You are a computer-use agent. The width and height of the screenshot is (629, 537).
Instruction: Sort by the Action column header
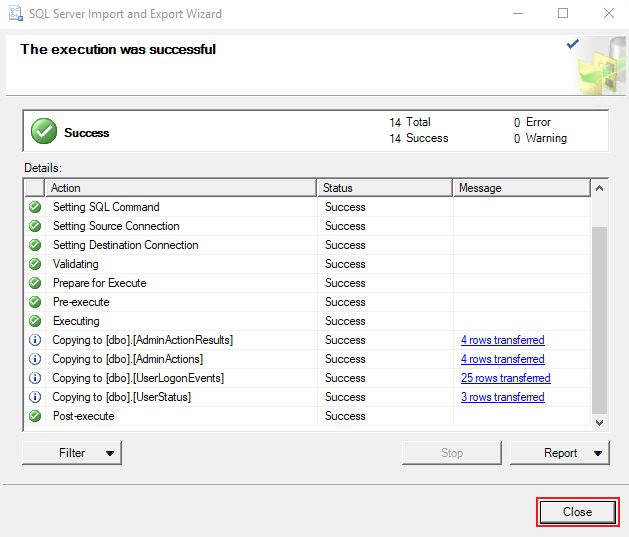pyautogui.click(x=180, y=188)
